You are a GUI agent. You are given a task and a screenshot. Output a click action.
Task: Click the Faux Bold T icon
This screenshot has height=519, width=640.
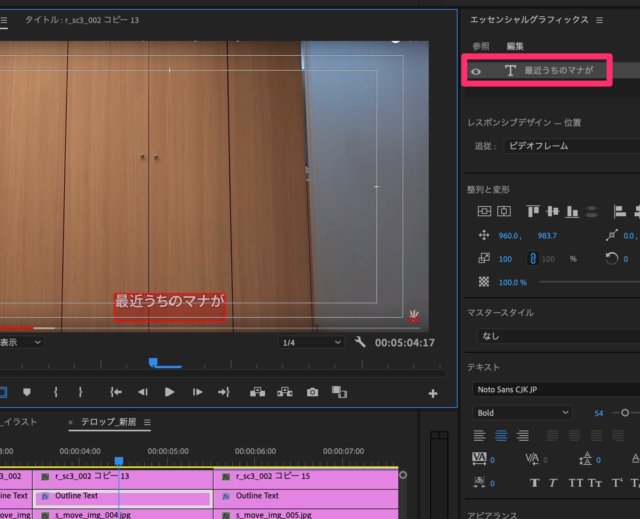[535, 484]
